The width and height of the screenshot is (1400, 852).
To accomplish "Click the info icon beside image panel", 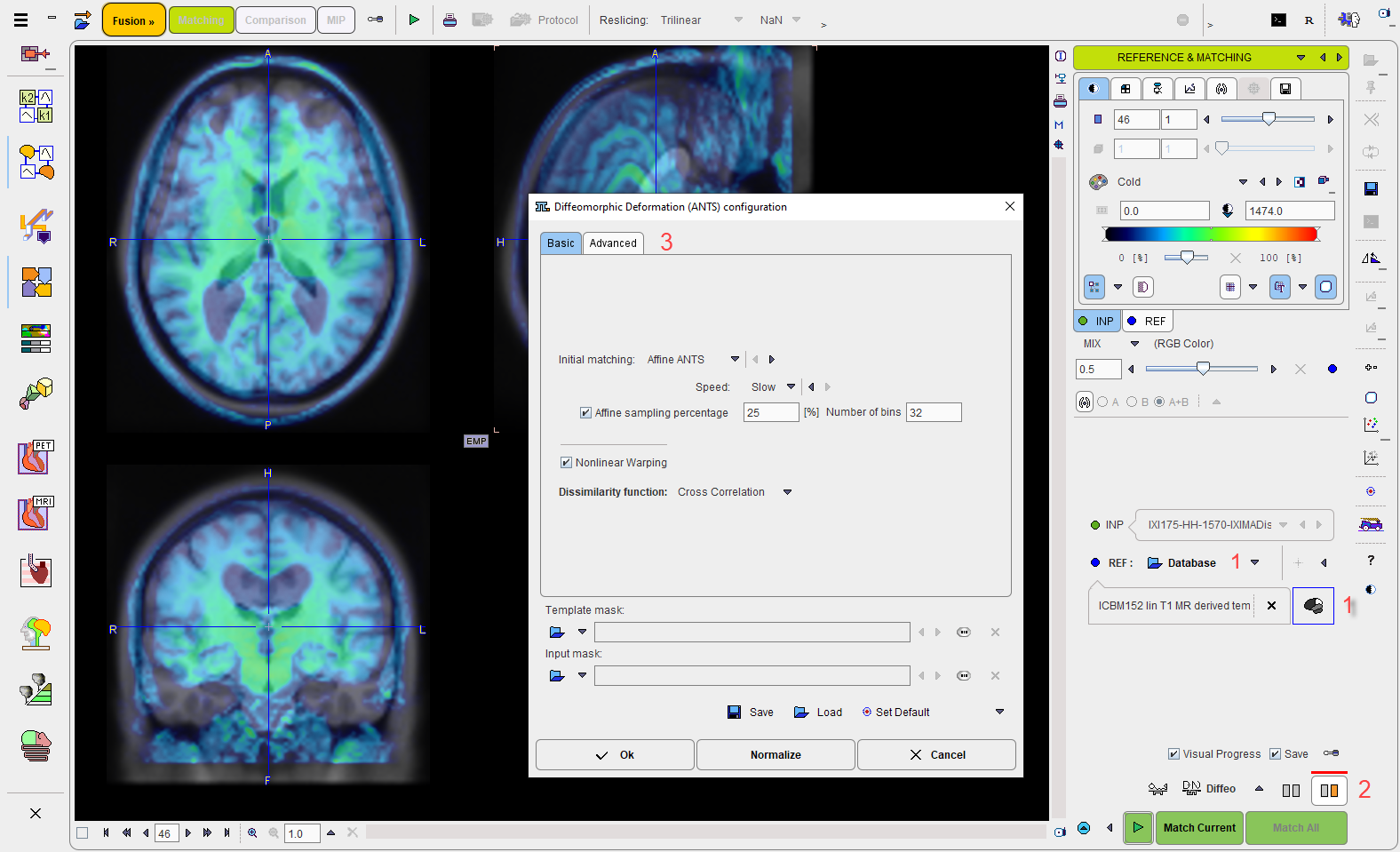I will [1061, 56].
